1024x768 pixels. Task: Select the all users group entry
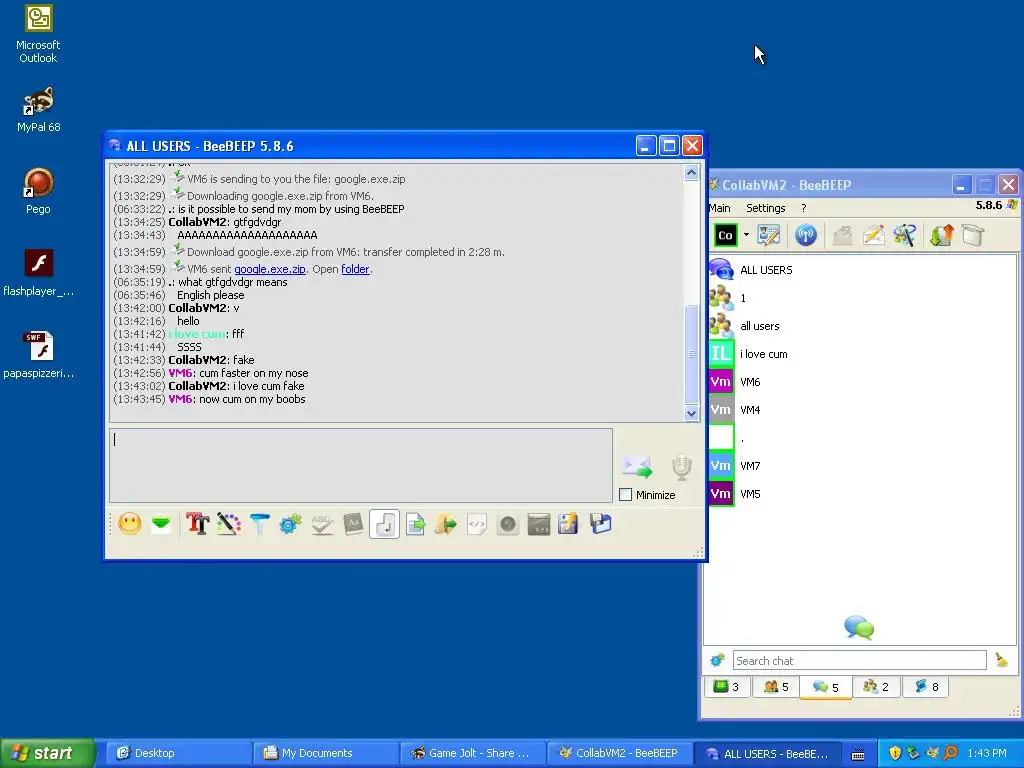click(862, 326)
